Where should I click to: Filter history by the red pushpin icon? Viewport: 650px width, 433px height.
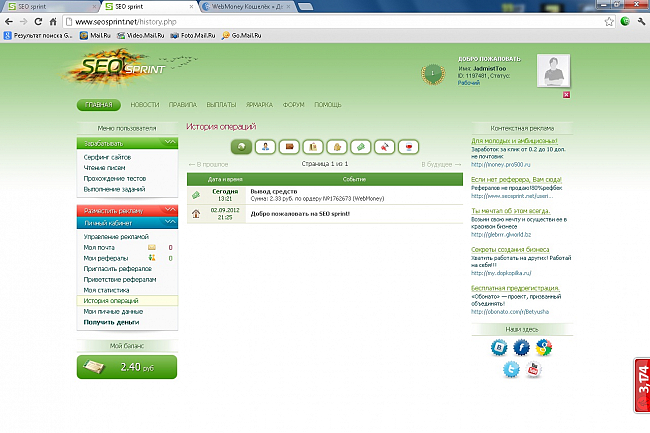[385, 147]
